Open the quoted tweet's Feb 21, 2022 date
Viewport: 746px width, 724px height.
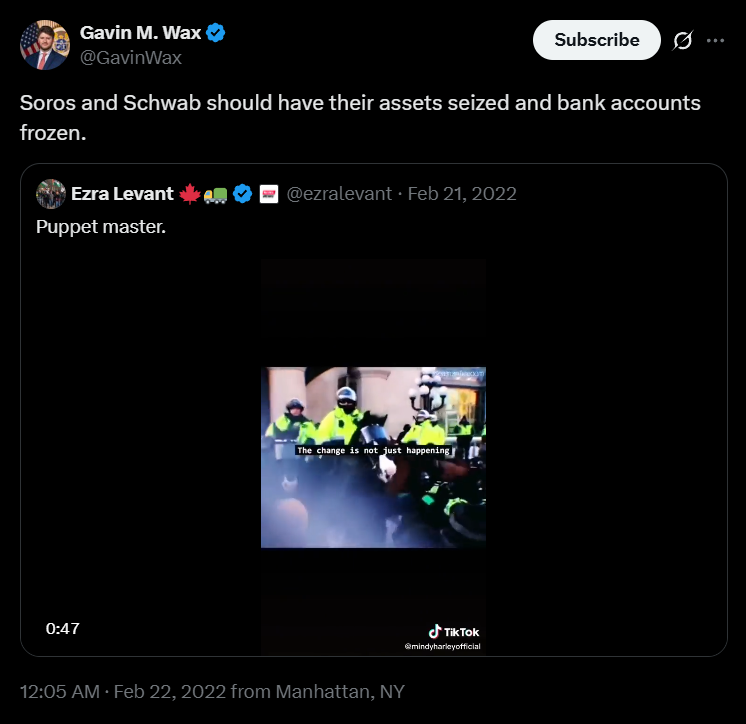[x=462, y=193]
